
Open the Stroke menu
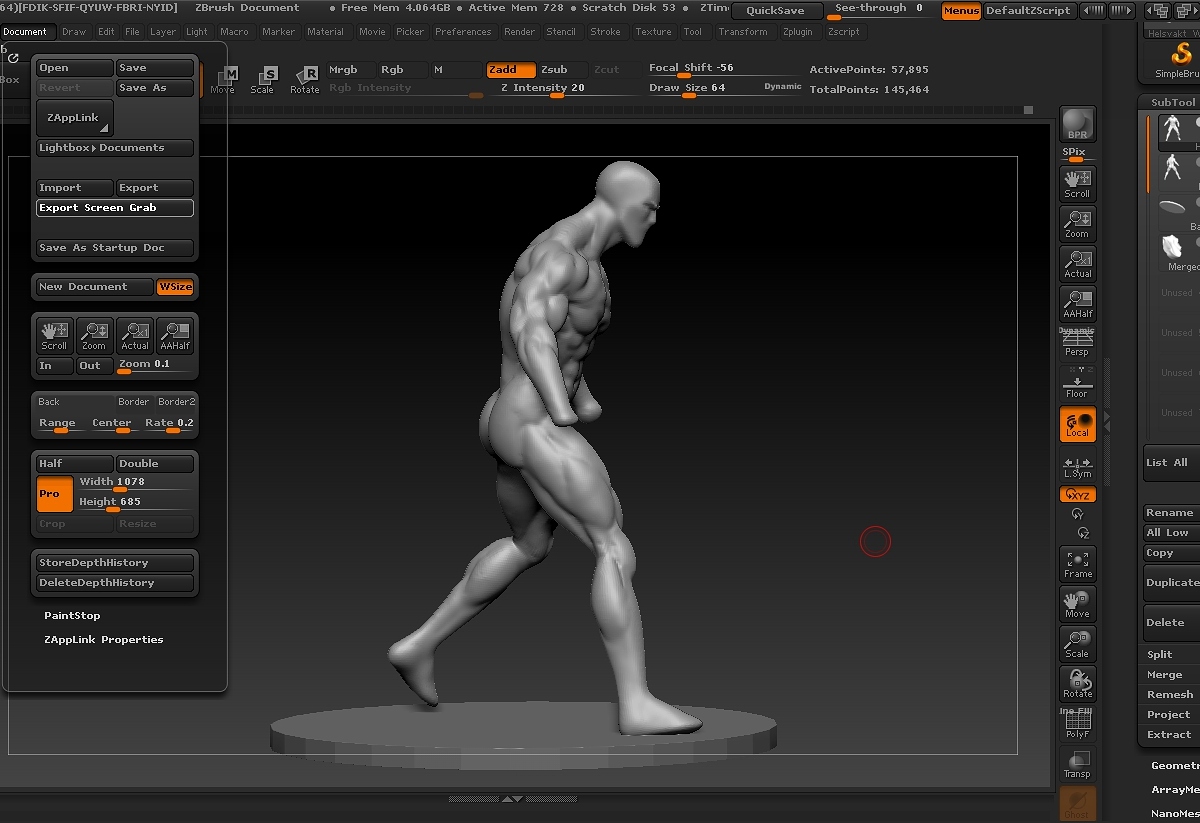click(605, 32)
